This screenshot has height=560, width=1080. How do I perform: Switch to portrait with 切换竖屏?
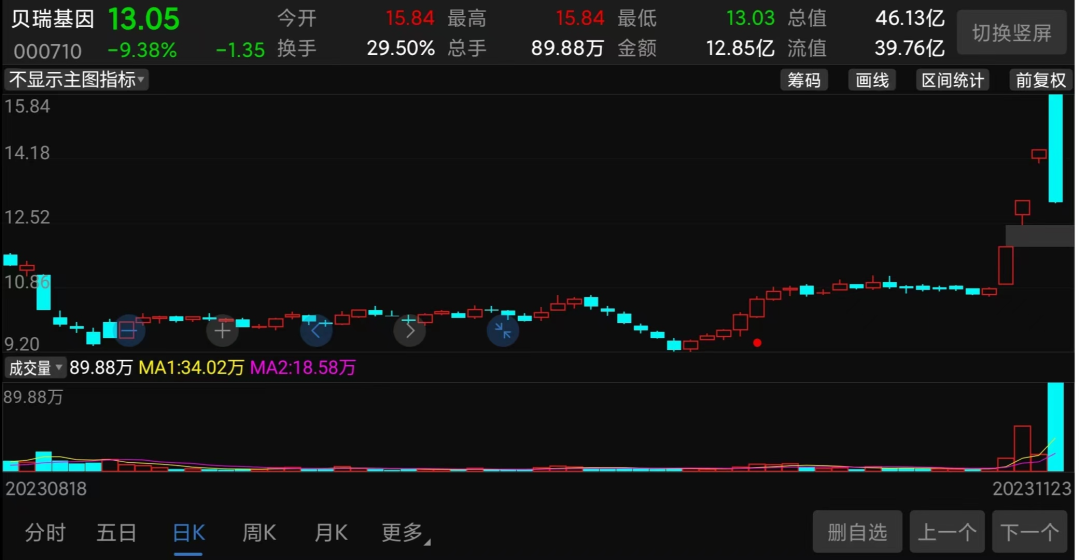click(x=1012, y=32)
